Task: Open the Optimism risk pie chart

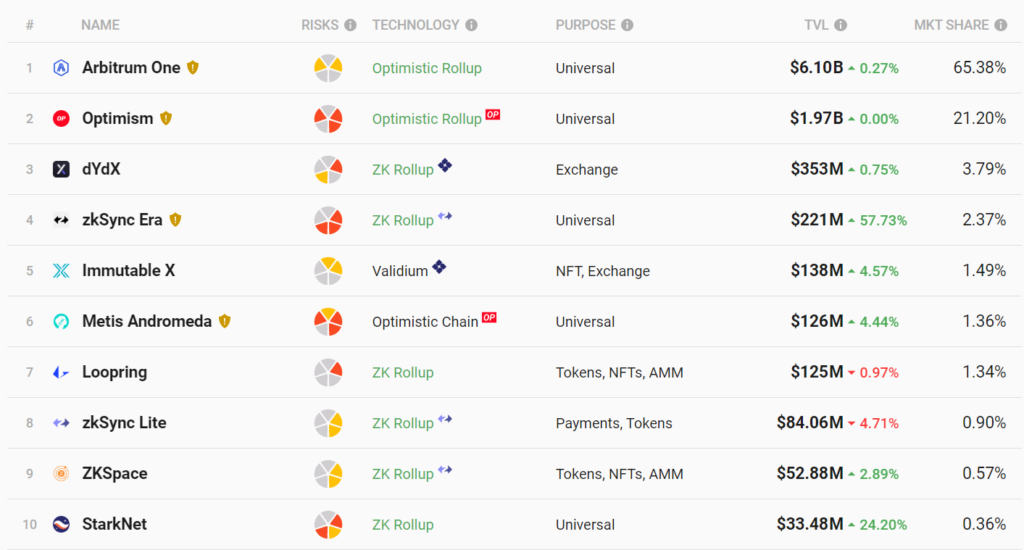Action: 328,119
